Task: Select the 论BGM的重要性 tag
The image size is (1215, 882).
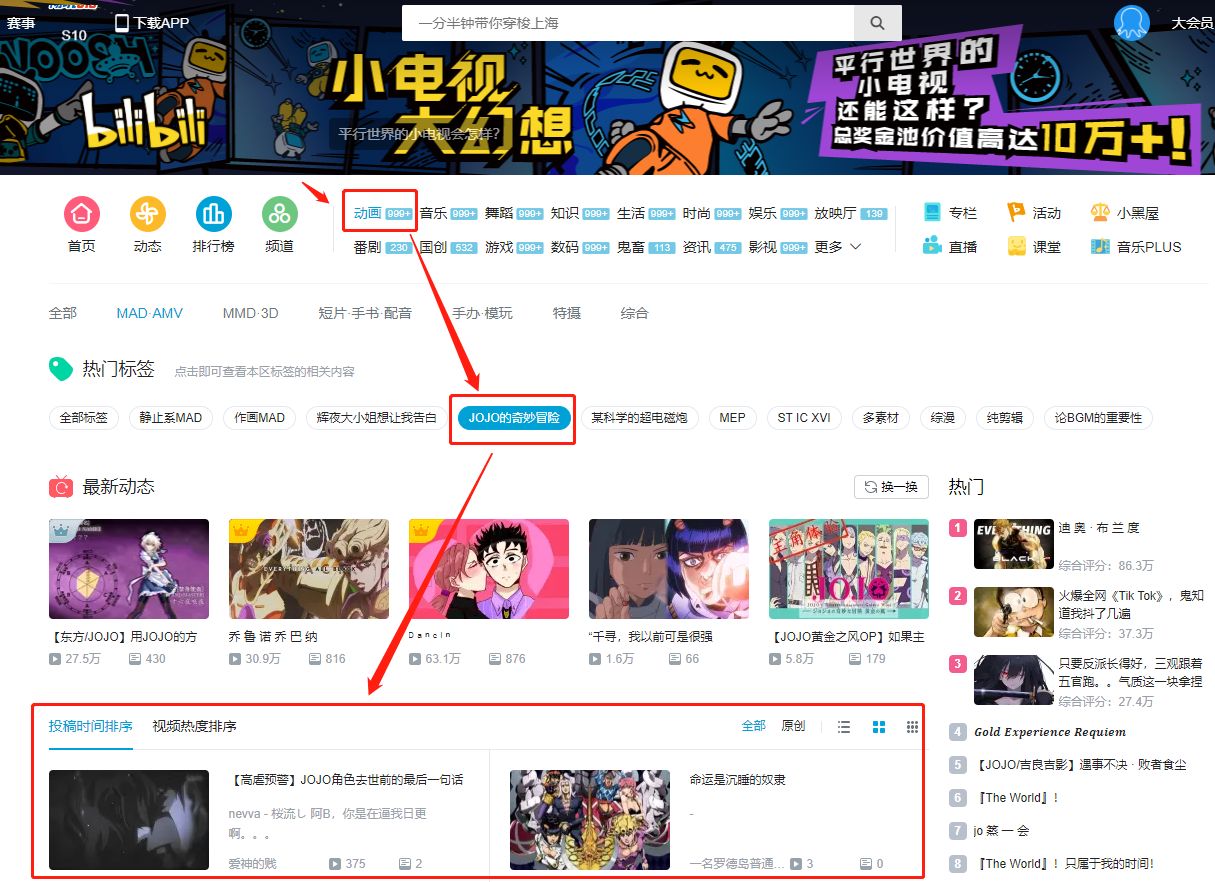Action: [1098, 418]
